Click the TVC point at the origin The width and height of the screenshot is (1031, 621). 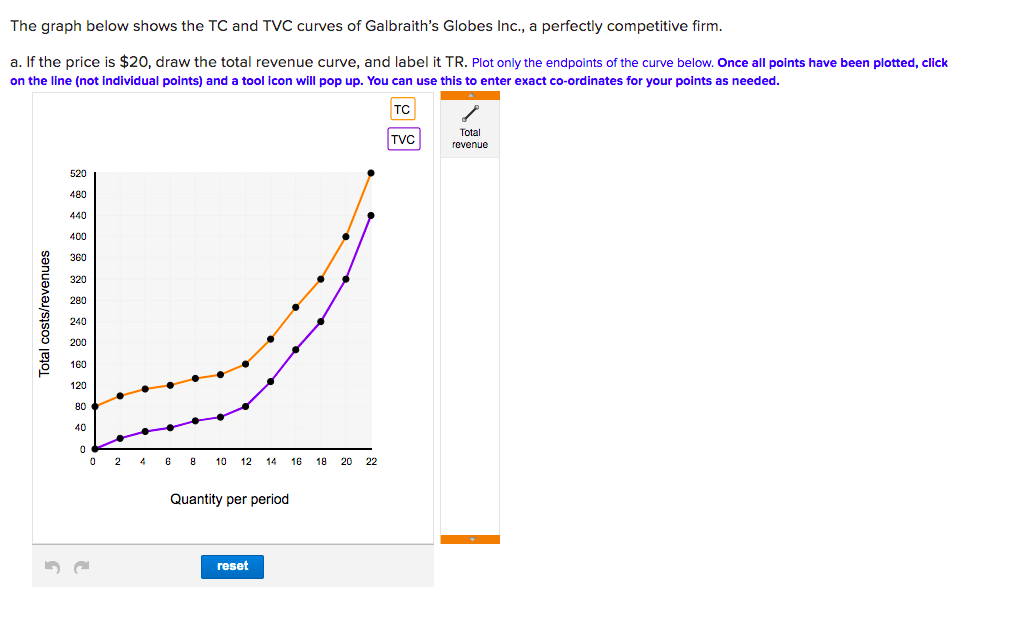pos(93,448)
